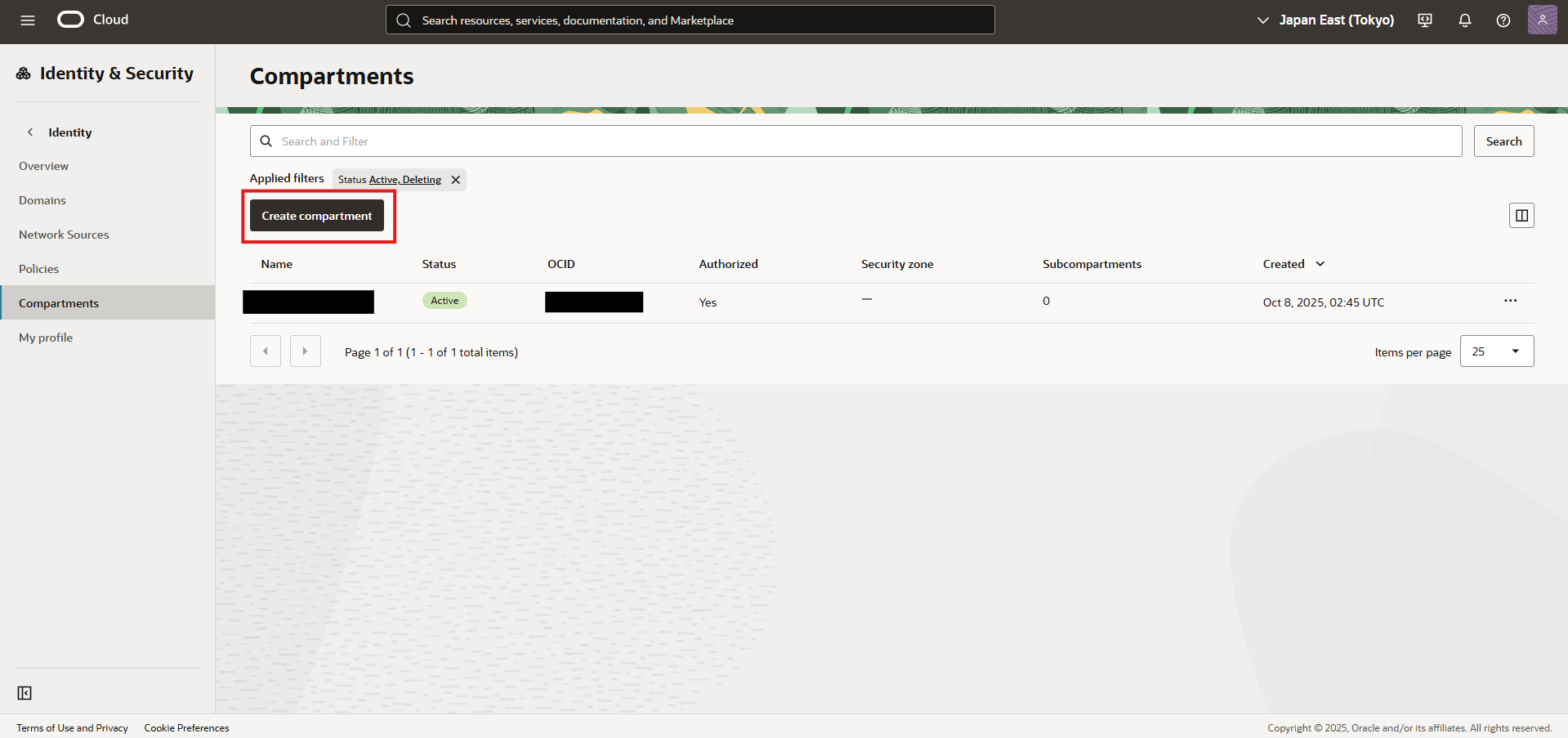This screenshot has height=738, width=1568.
Task: Open the user profile avatar
Action: 1542,20
